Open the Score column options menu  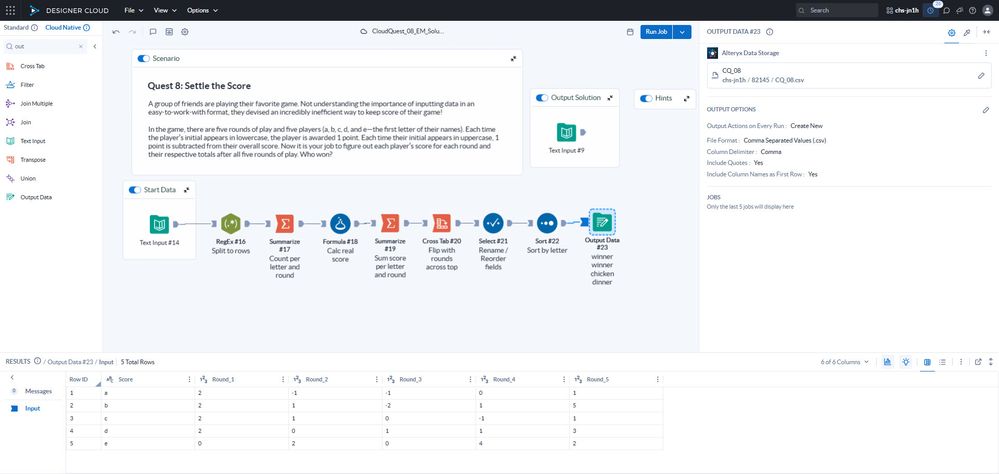pyautogui.click(x=189, y=380)
